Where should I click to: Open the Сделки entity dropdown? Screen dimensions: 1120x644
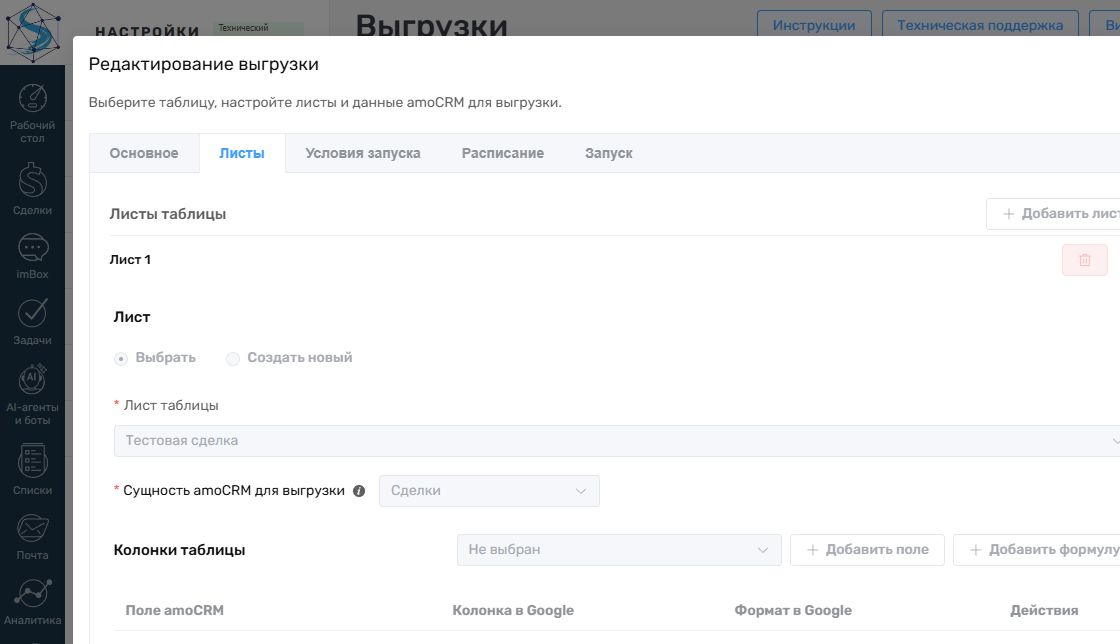tap(489, 491)
